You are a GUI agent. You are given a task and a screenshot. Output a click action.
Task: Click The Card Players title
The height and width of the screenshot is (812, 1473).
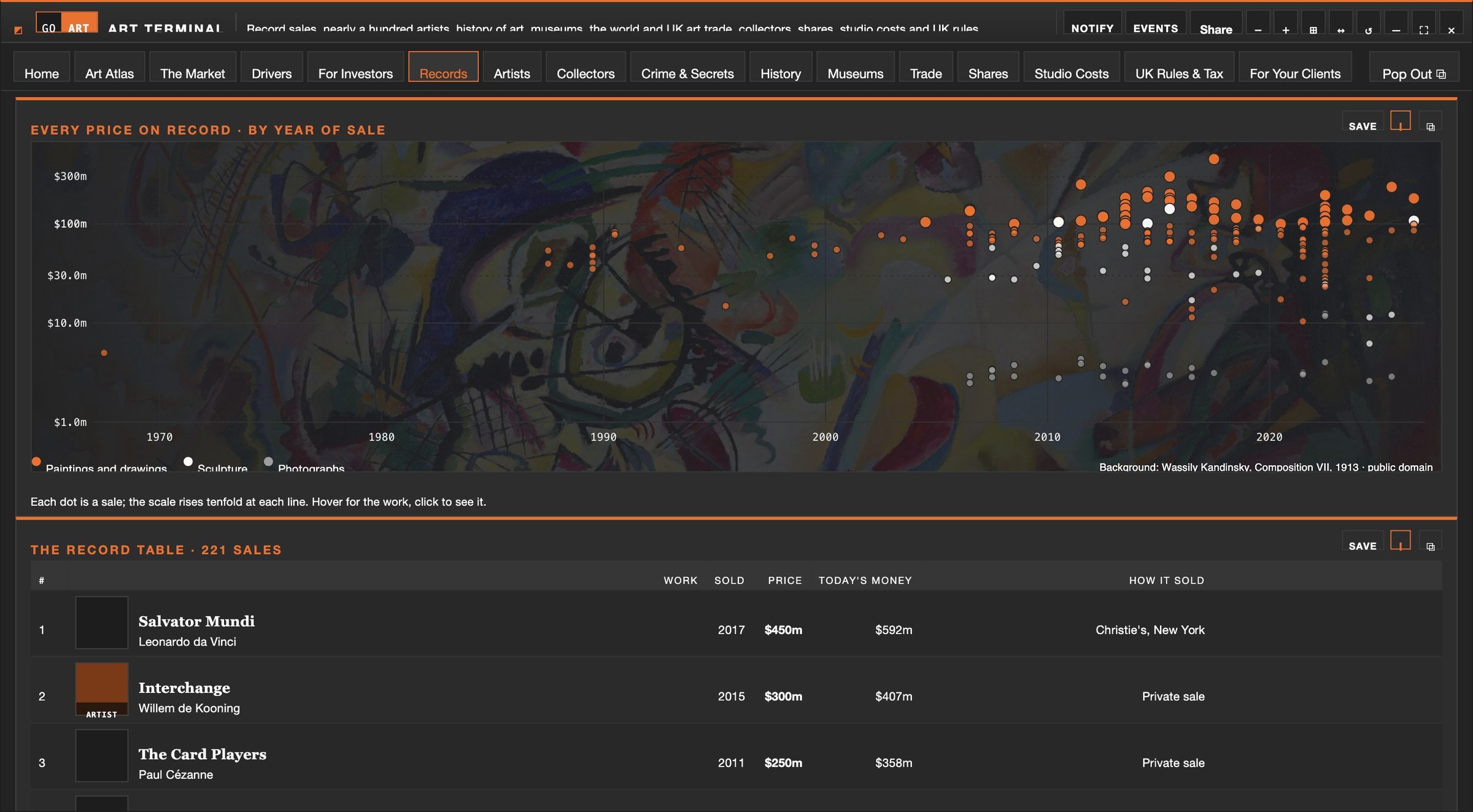click(203, 754)
